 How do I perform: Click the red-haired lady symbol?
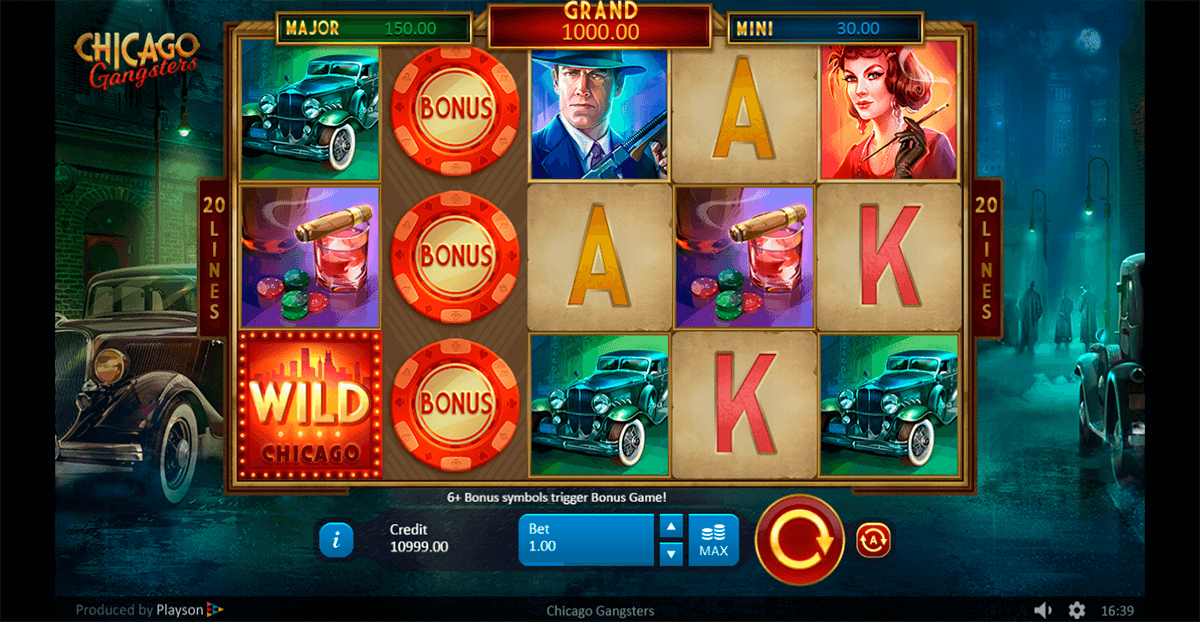click(x=888, y=111)
